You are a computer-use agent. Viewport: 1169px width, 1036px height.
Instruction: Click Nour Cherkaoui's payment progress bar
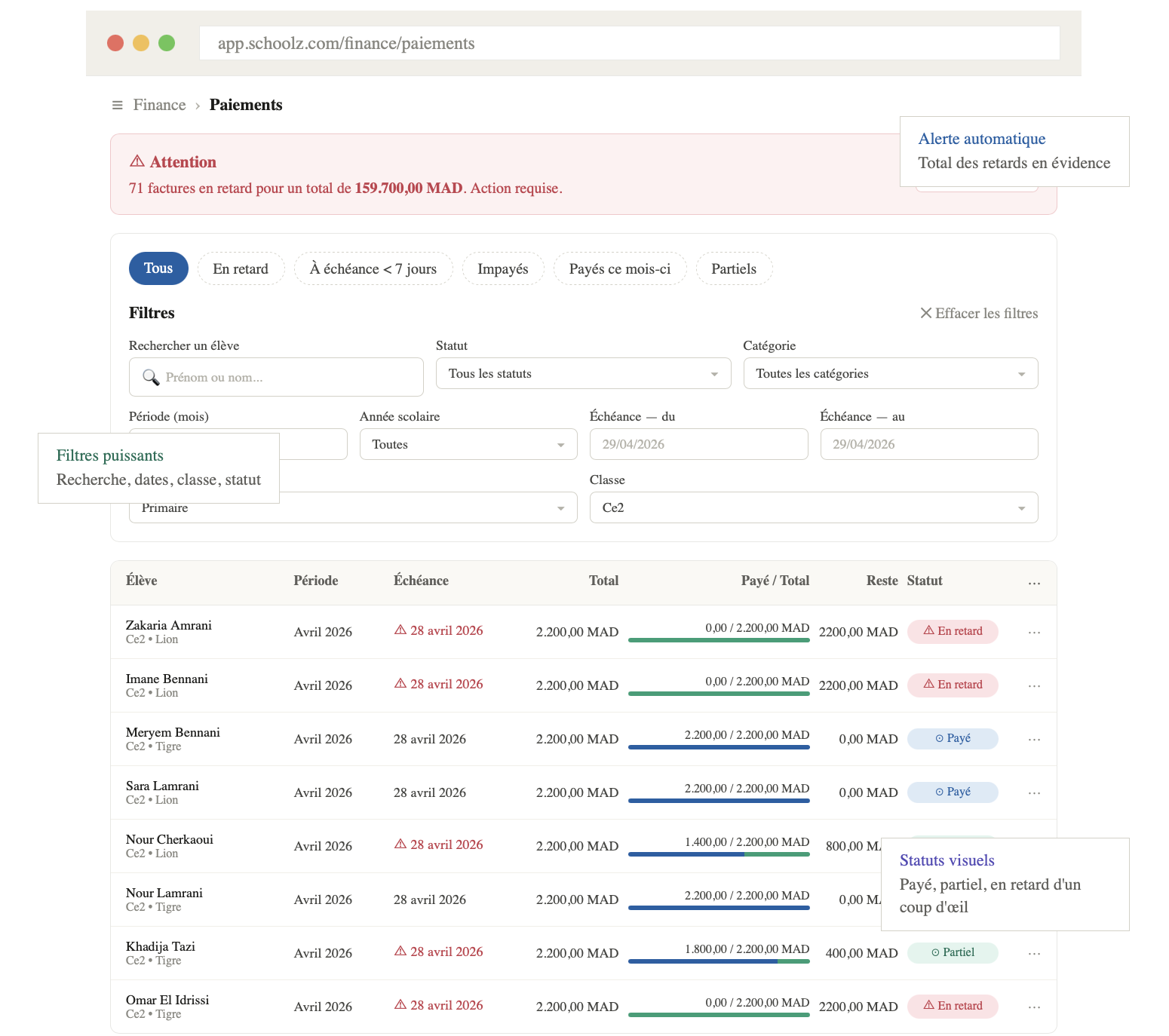[x=719, y=854]
